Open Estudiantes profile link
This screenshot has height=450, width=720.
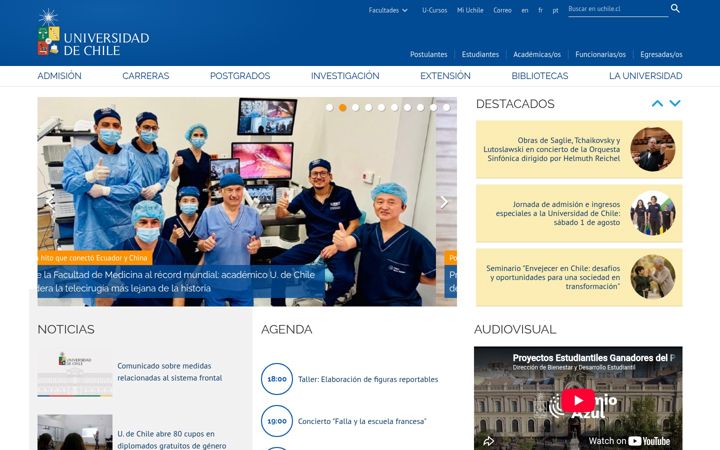click(x=480, y=54)
